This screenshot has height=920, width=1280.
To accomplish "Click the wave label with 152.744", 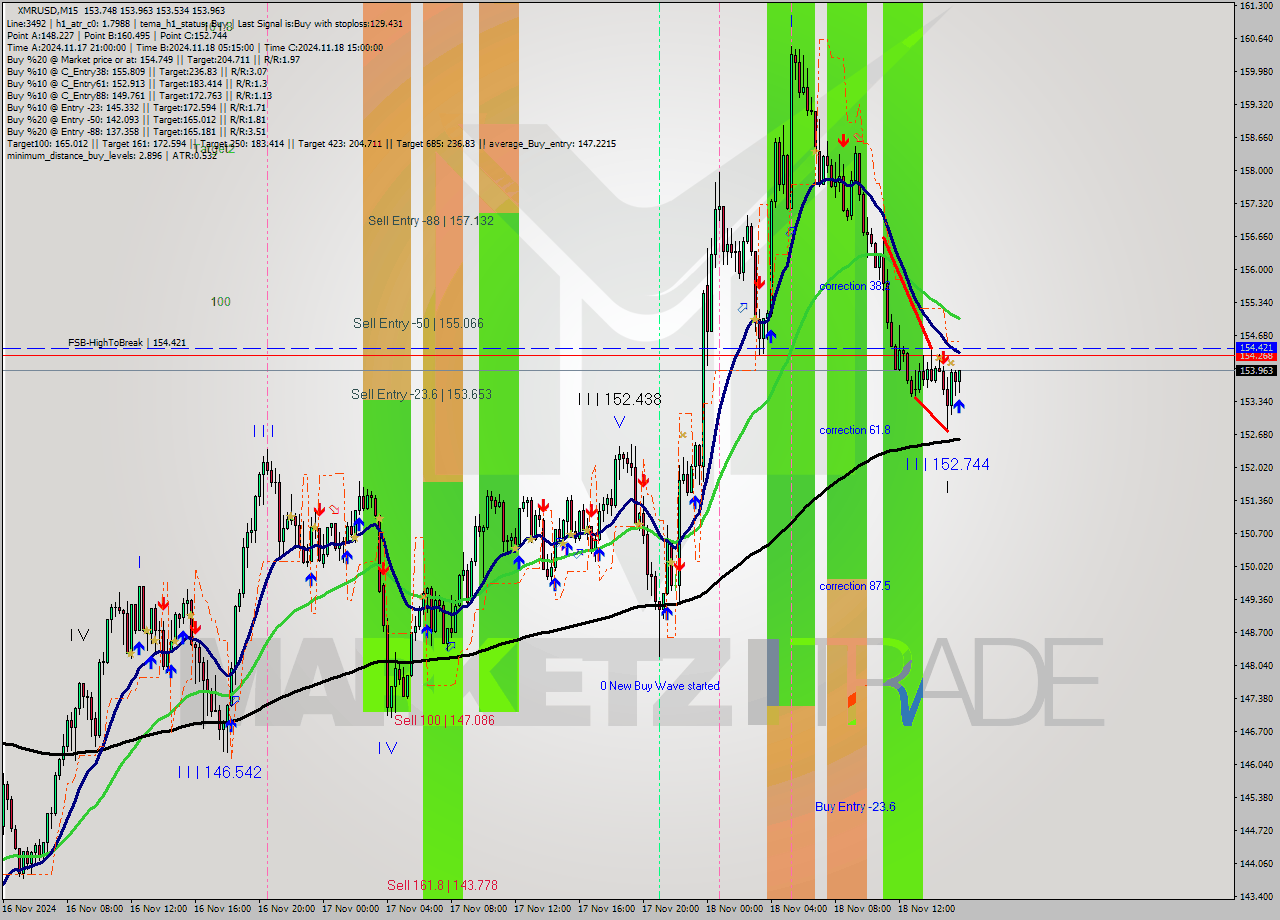I will 948,465.
